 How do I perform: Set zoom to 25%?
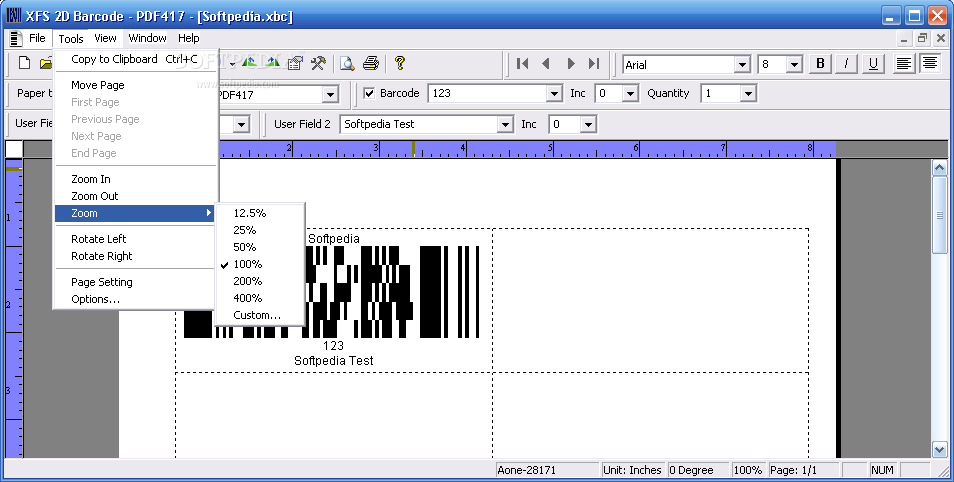coord(260,230)
